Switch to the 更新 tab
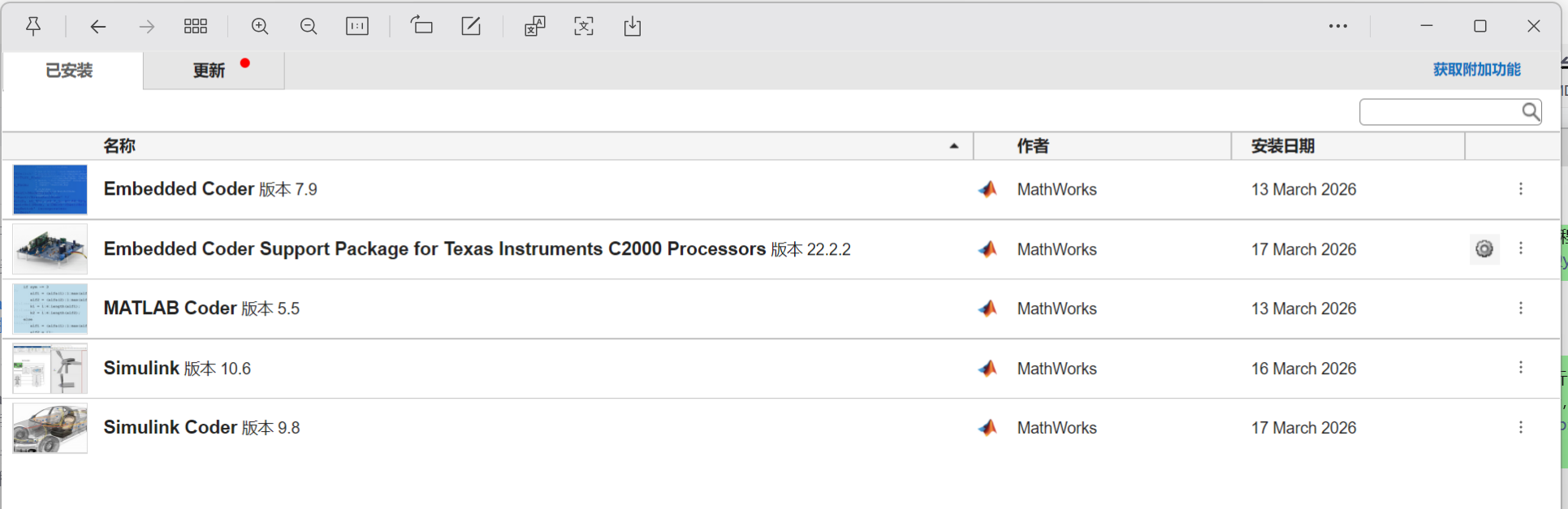The image size is (1568, 509). coord(214,71)
